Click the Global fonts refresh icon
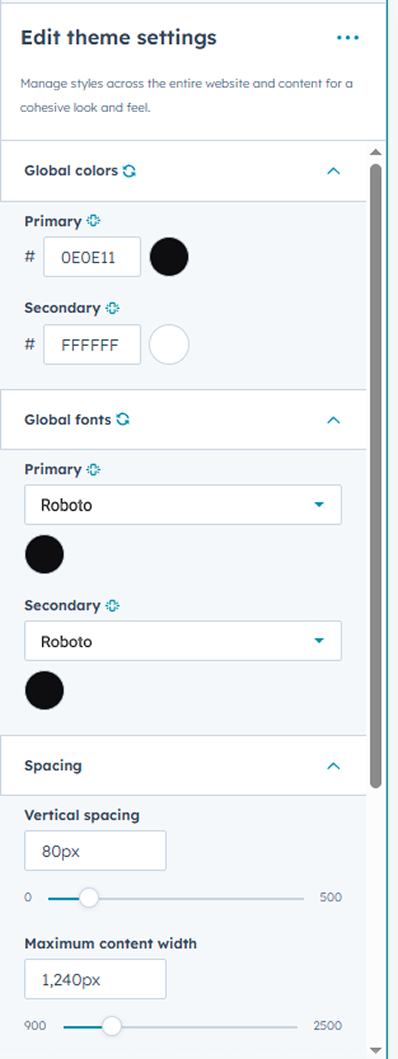Viewport: 398px width, 1059px height. [x=122, y=419]
